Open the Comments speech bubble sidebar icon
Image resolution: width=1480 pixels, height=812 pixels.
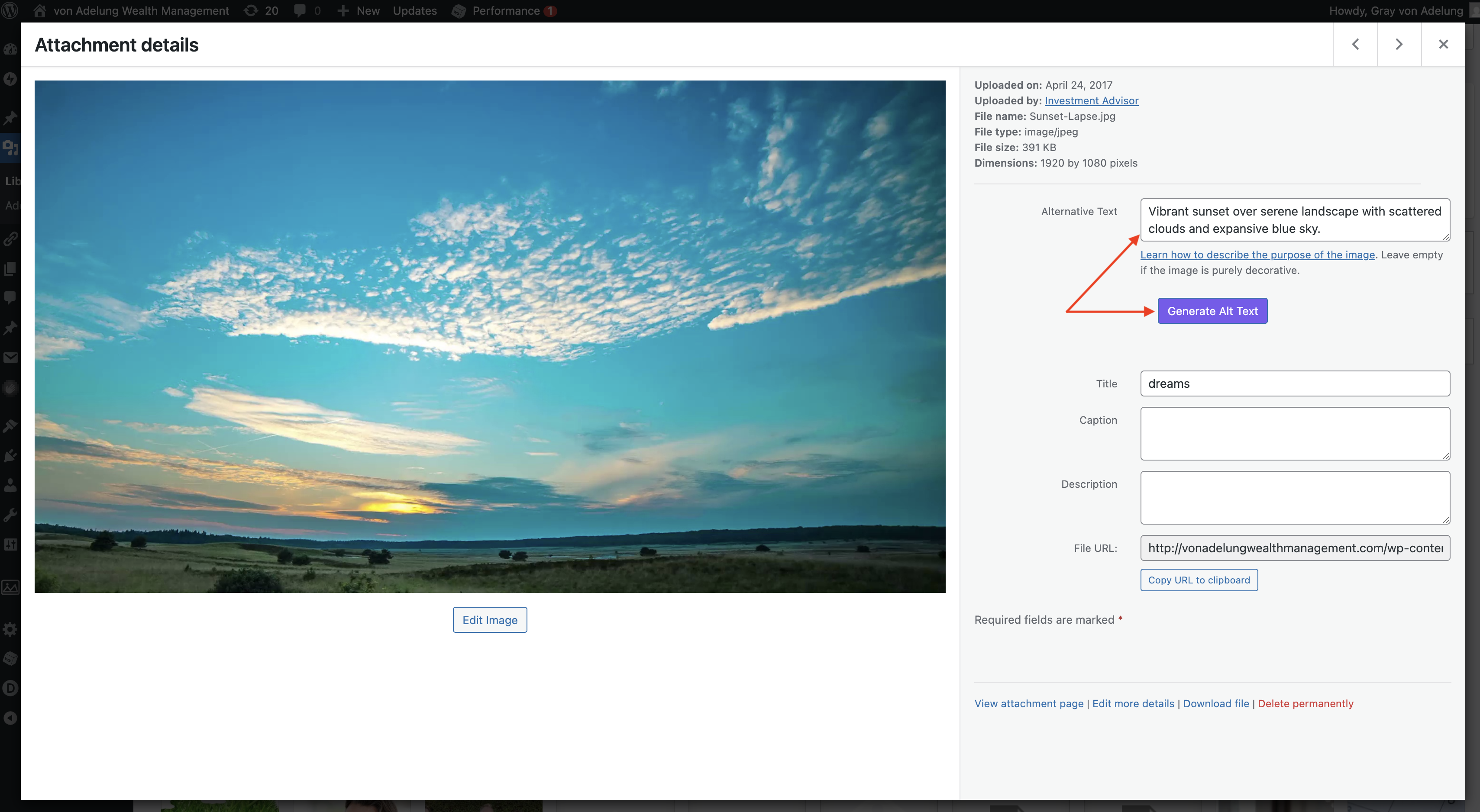10,298
